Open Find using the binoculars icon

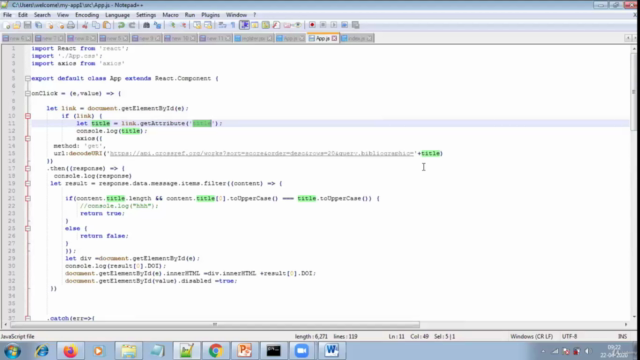146,25
